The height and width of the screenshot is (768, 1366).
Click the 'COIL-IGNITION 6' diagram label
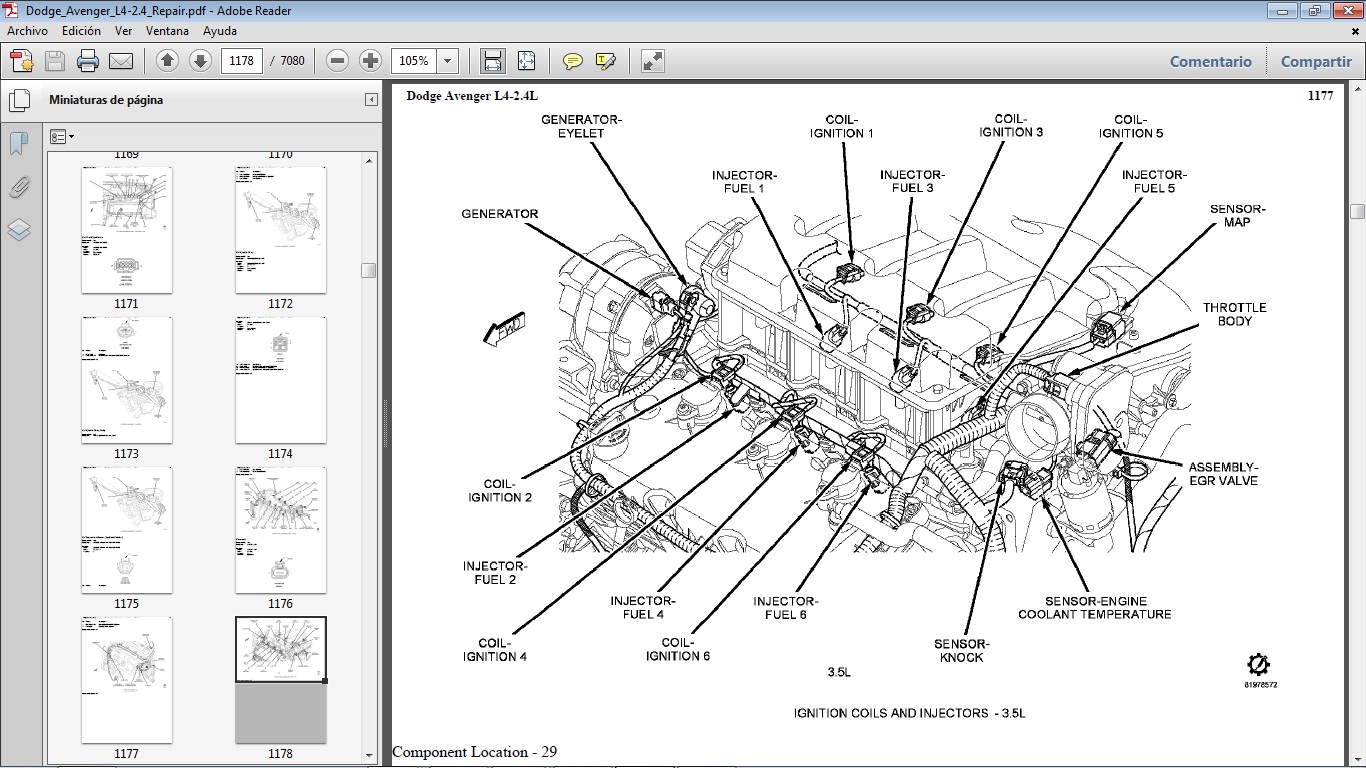click(678, 649)
